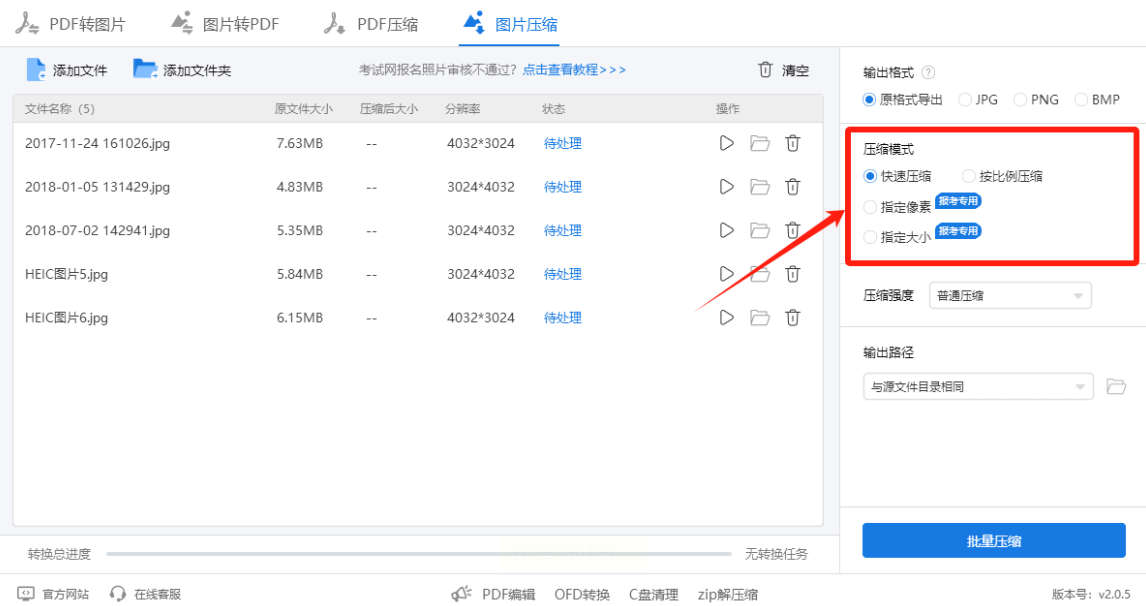Click the 添加文件 add file icon
1146x606 pixels.
[36, 69]
